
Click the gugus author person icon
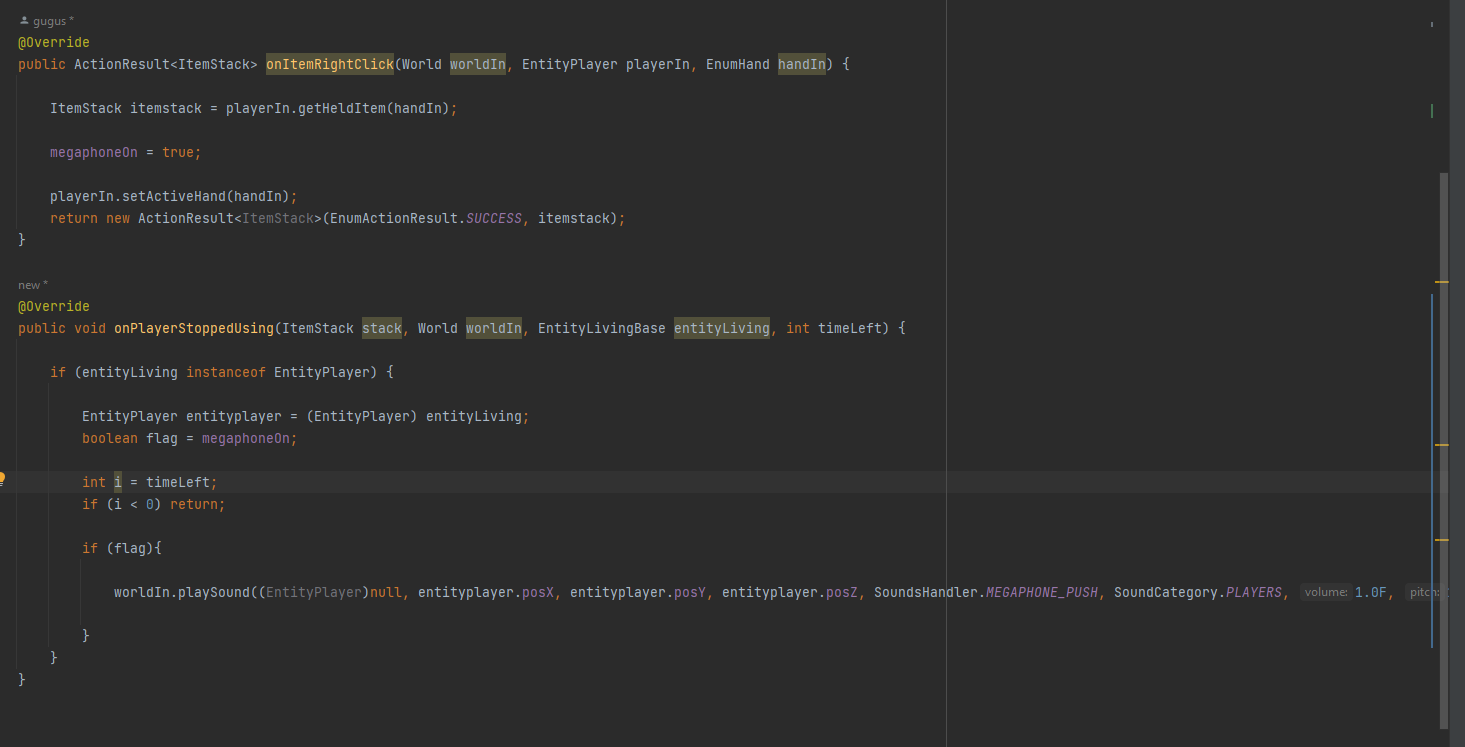[x=24, y=20]
